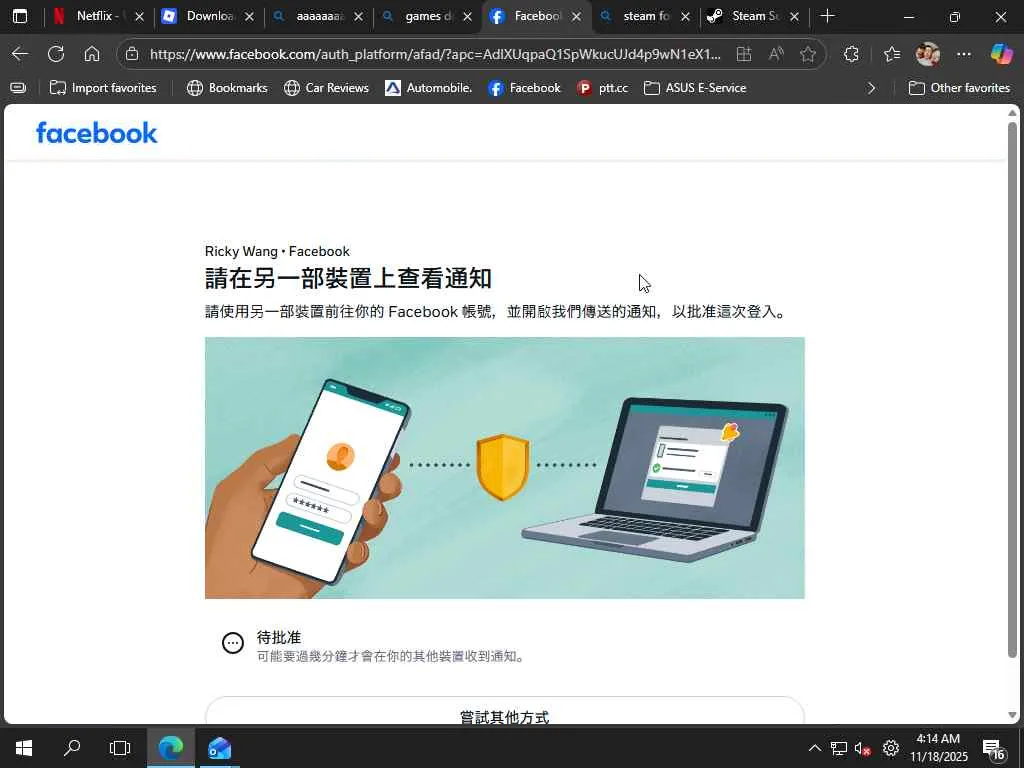Open the tab actions menu icon

(20, 16)
